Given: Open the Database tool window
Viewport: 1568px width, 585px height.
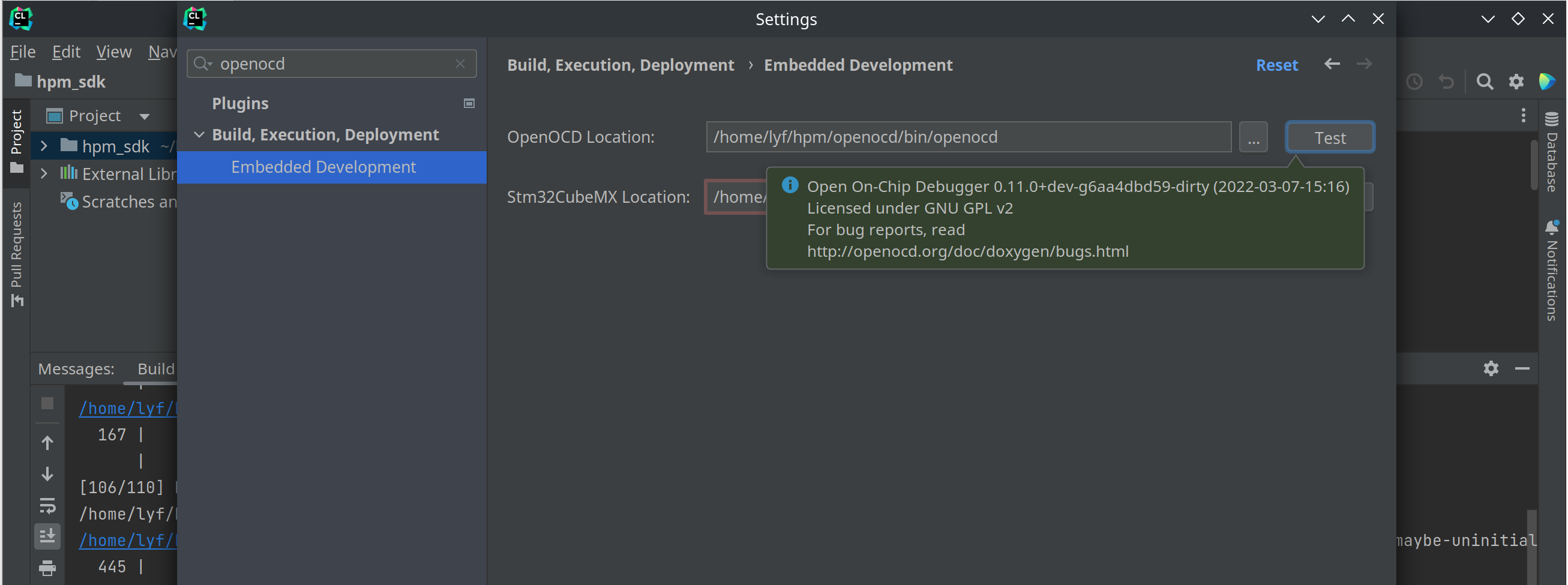Looking at the screenshot, I should [x=1552, y=152].
